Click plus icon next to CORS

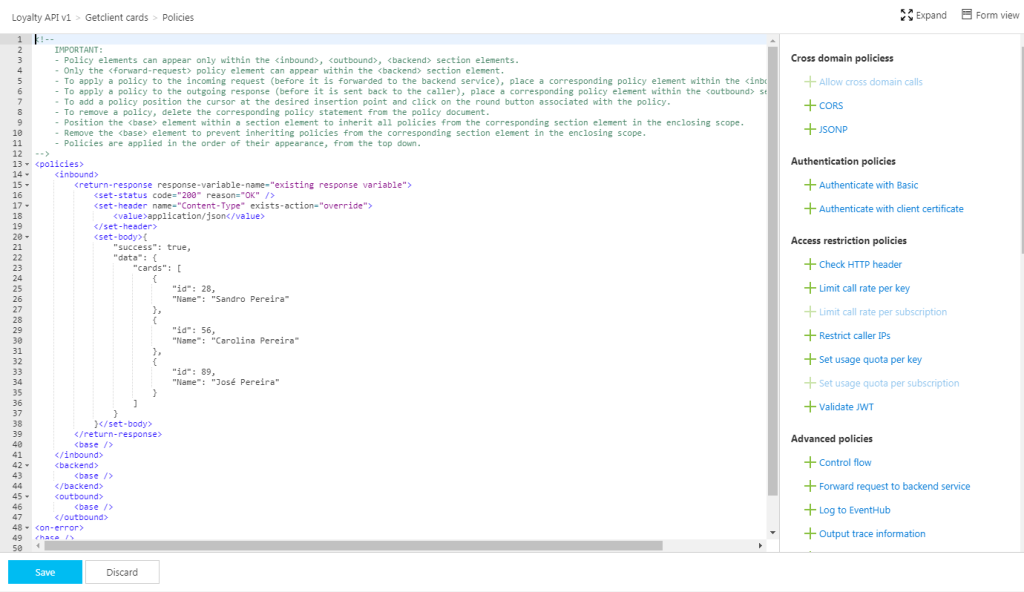[x=810, y=105]
